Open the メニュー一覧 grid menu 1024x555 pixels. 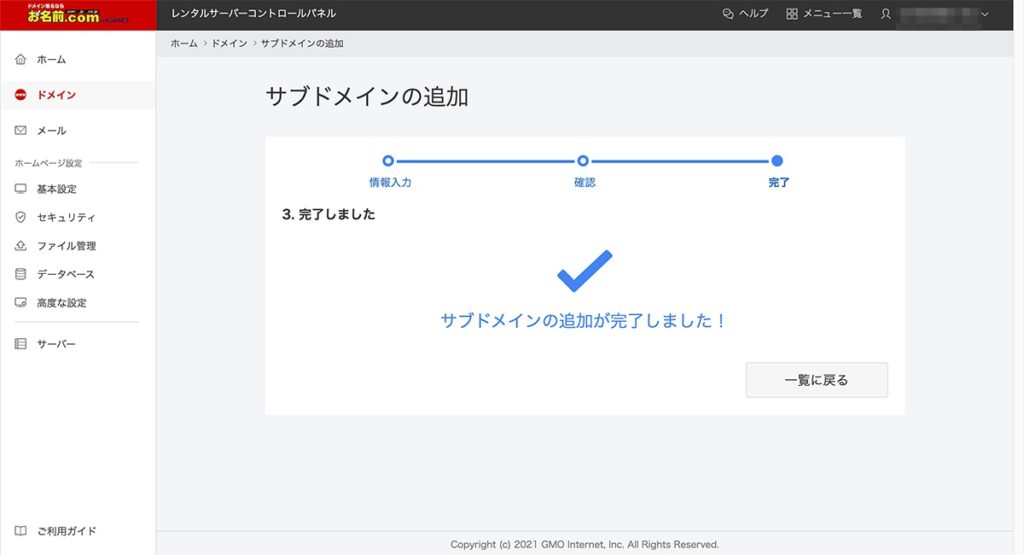[x=823, y=14]
